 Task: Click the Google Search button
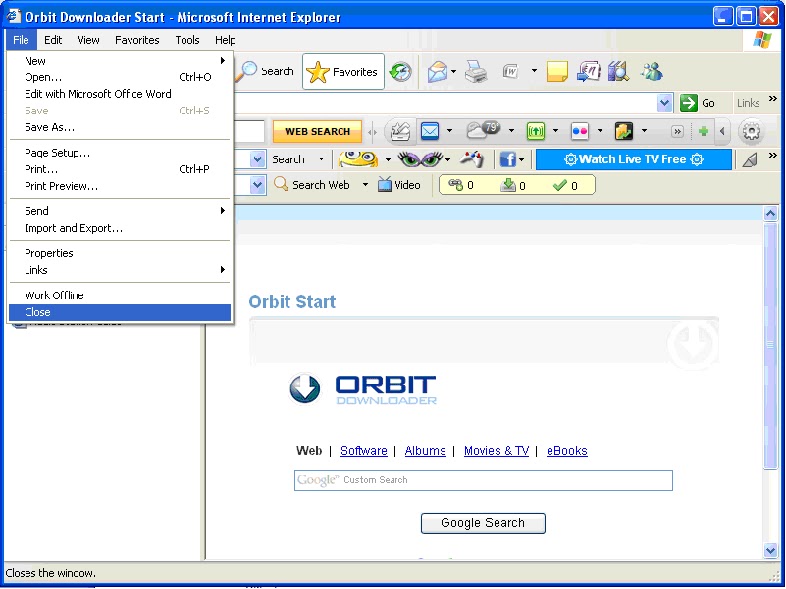483,523
